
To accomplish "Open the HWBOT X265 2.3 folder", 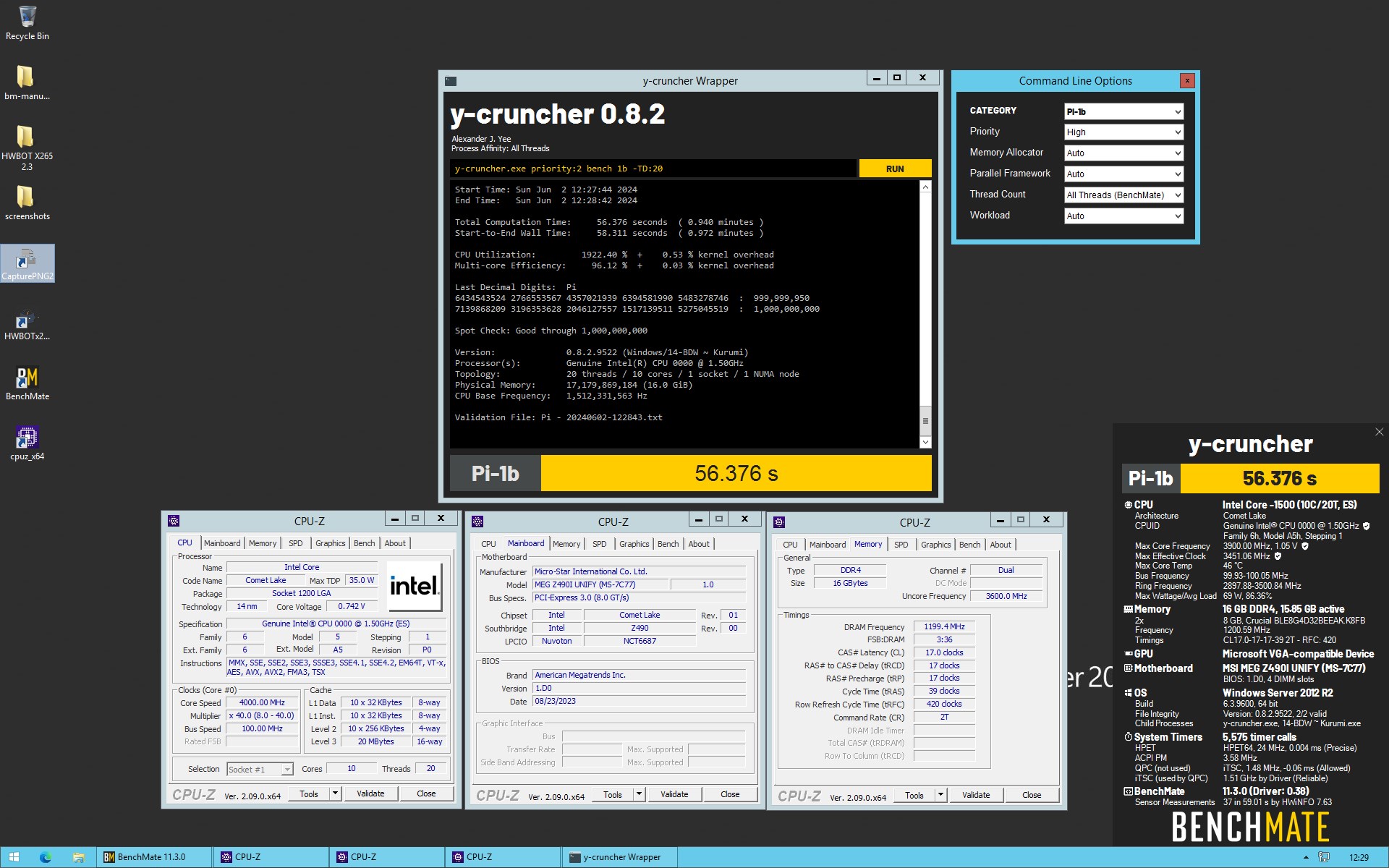I will coord(27,148).
